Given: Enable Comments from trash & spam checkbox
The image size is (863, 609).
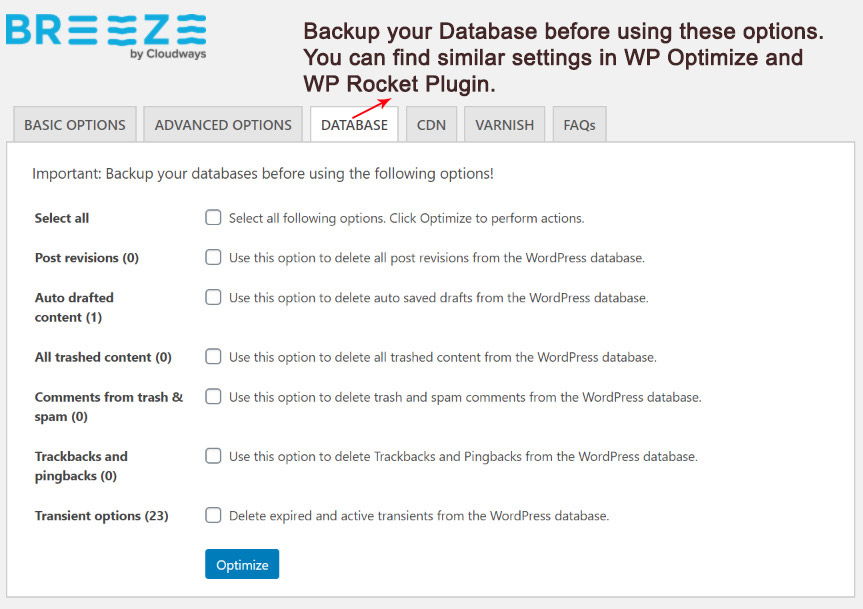Looking at the screenshot, I should click(x=214, y=396).
